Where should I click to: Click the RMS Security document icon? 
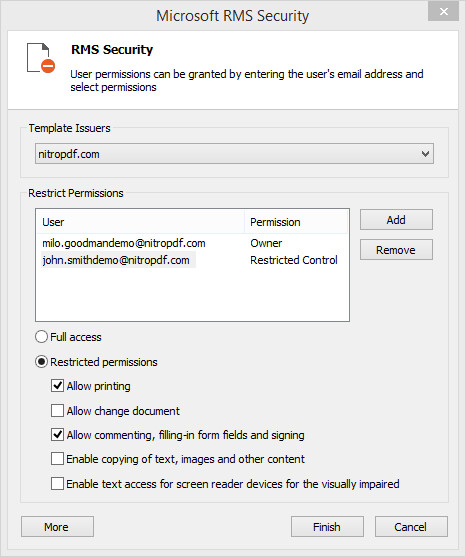tap(41, 58)
